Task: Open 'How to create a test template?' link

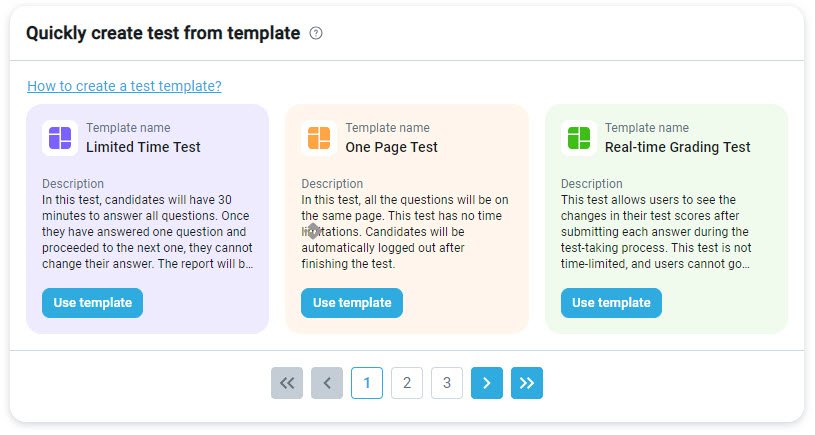Action: tap(124, 86)
